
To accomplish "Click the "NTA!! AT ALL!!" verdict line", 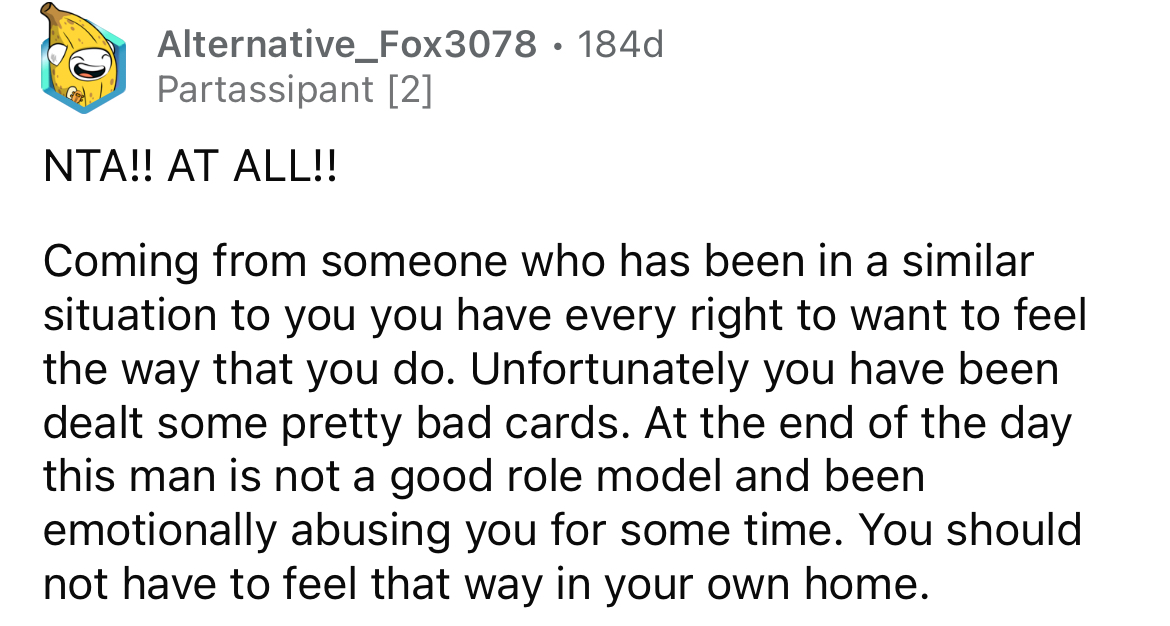I will [190, 166].
